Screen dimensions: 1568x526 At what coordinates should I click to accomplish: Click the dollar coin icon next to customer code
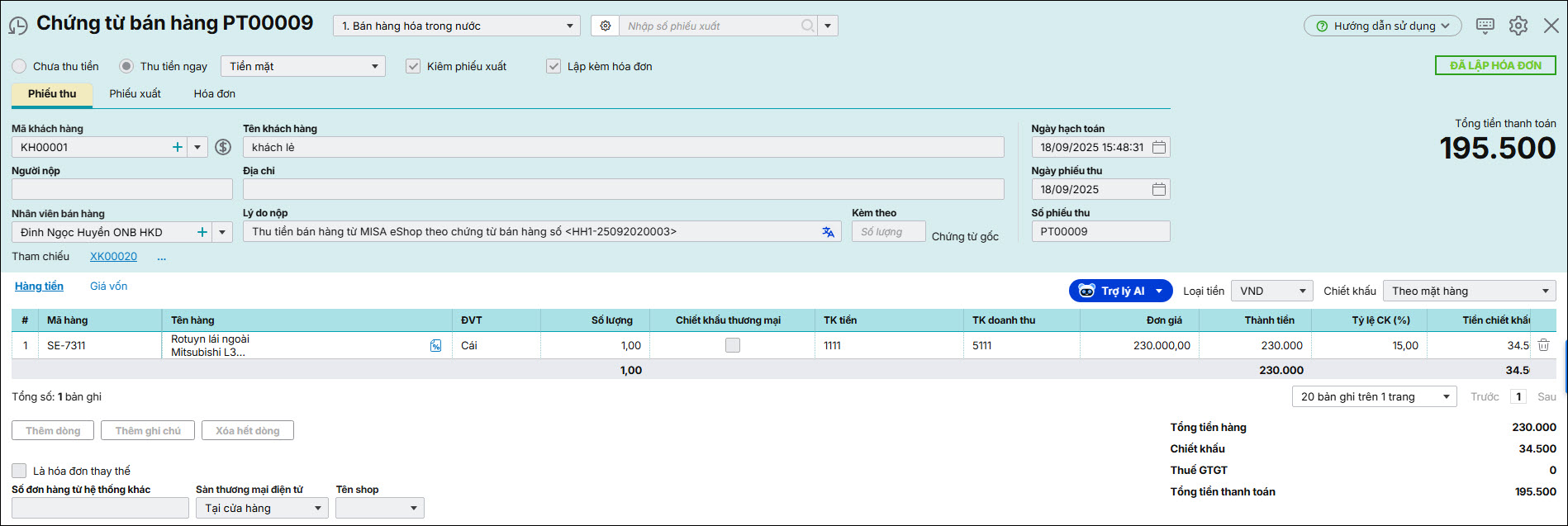[x=223, y=148]
